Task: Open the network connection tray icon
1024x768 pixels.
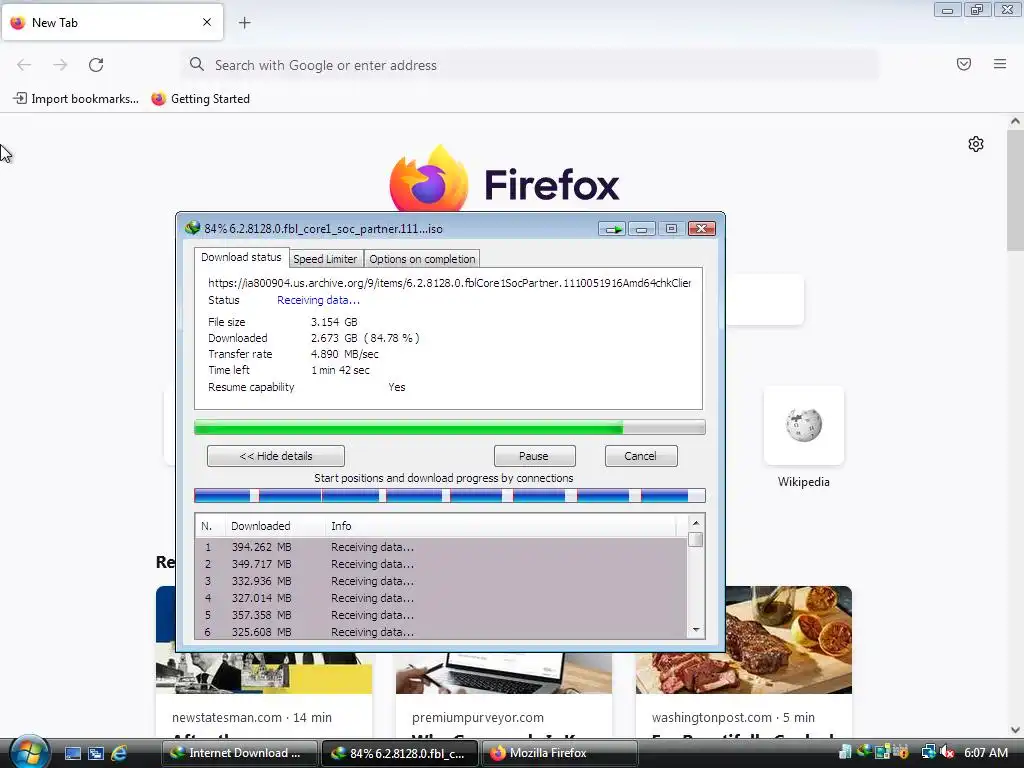Action: 928,752
